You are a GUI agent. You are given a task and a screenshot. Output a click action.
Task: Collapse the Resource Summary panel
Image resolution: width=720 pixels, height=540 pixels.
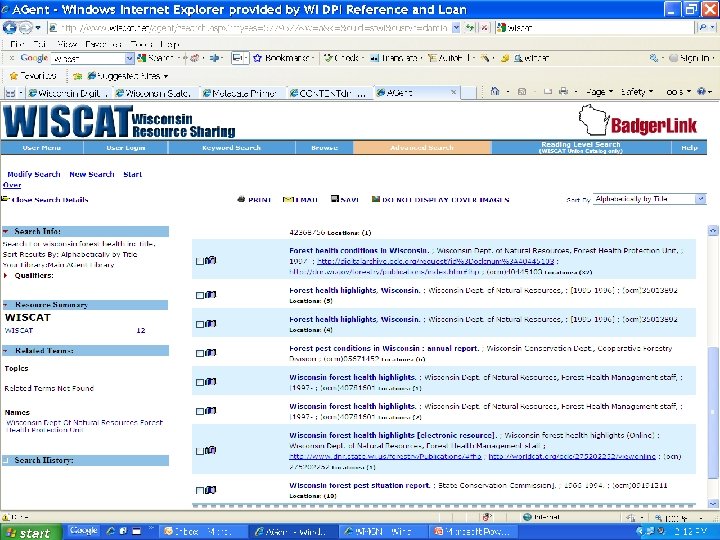pos(6,305)
